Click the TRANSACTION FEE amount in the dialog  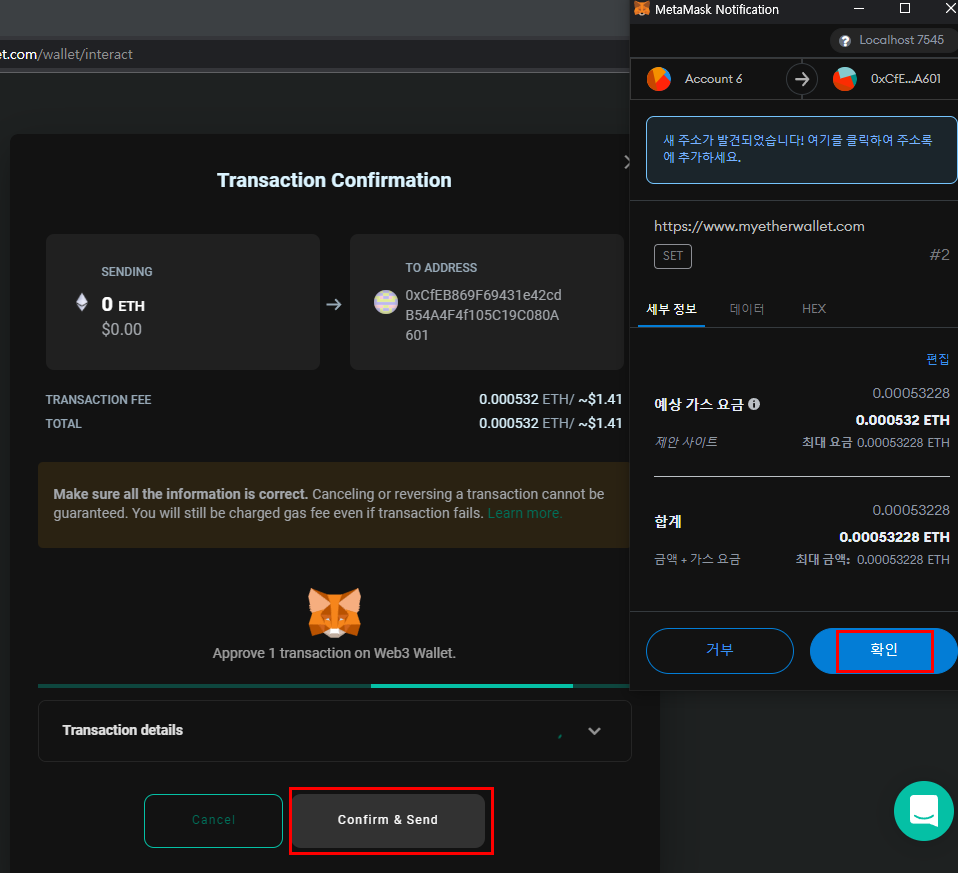(550, 400)
